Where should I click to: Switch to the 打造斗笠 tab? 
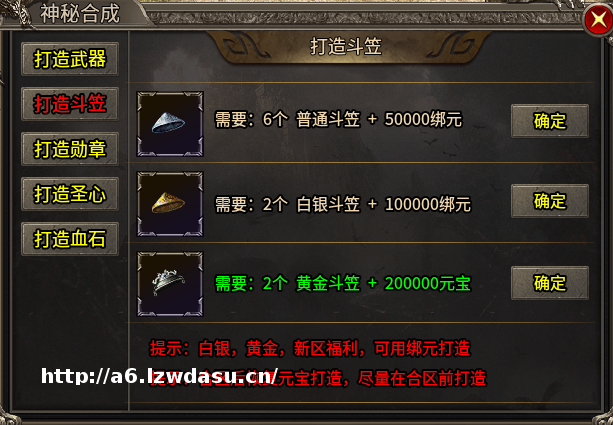point(70,104)
